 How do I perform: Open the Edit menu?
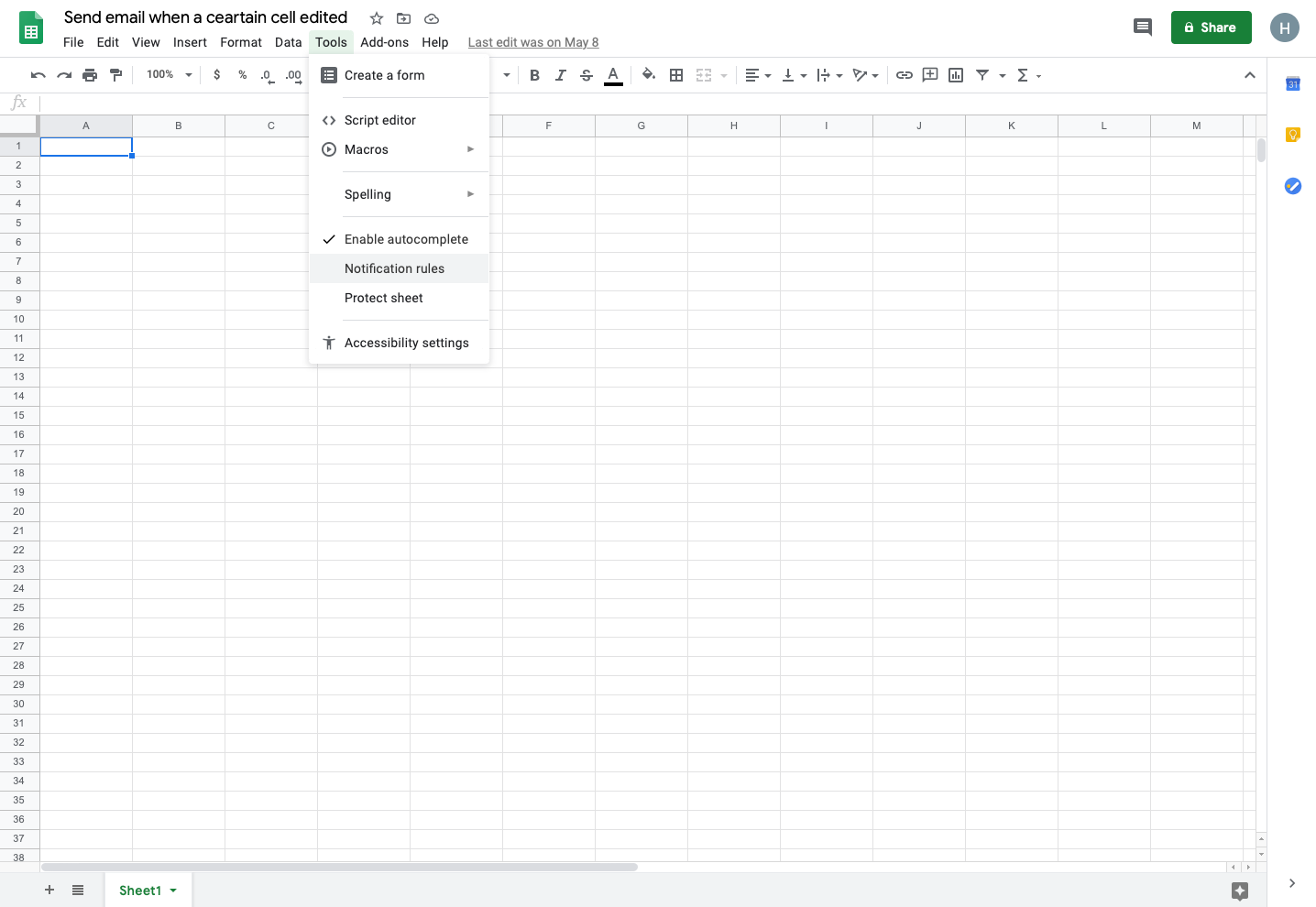click(x=108, y=42)
